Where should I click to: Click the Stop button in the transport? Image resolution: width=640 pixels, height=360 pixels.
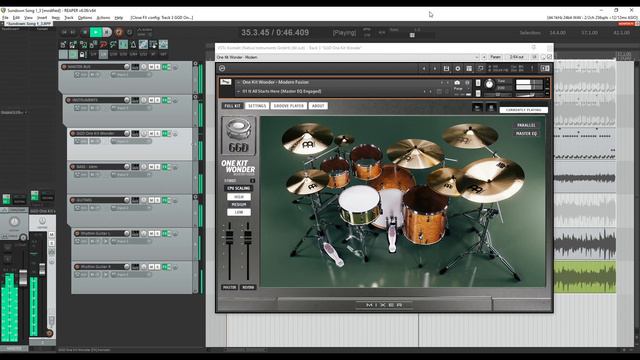click(x=85, y=32)
